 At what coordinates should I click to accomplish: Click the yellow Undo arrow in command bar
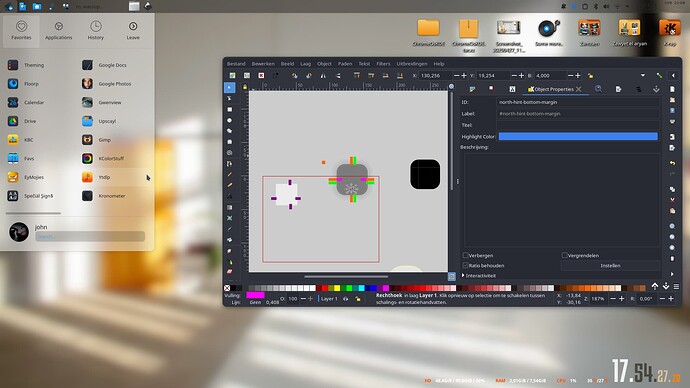[672, 163]
